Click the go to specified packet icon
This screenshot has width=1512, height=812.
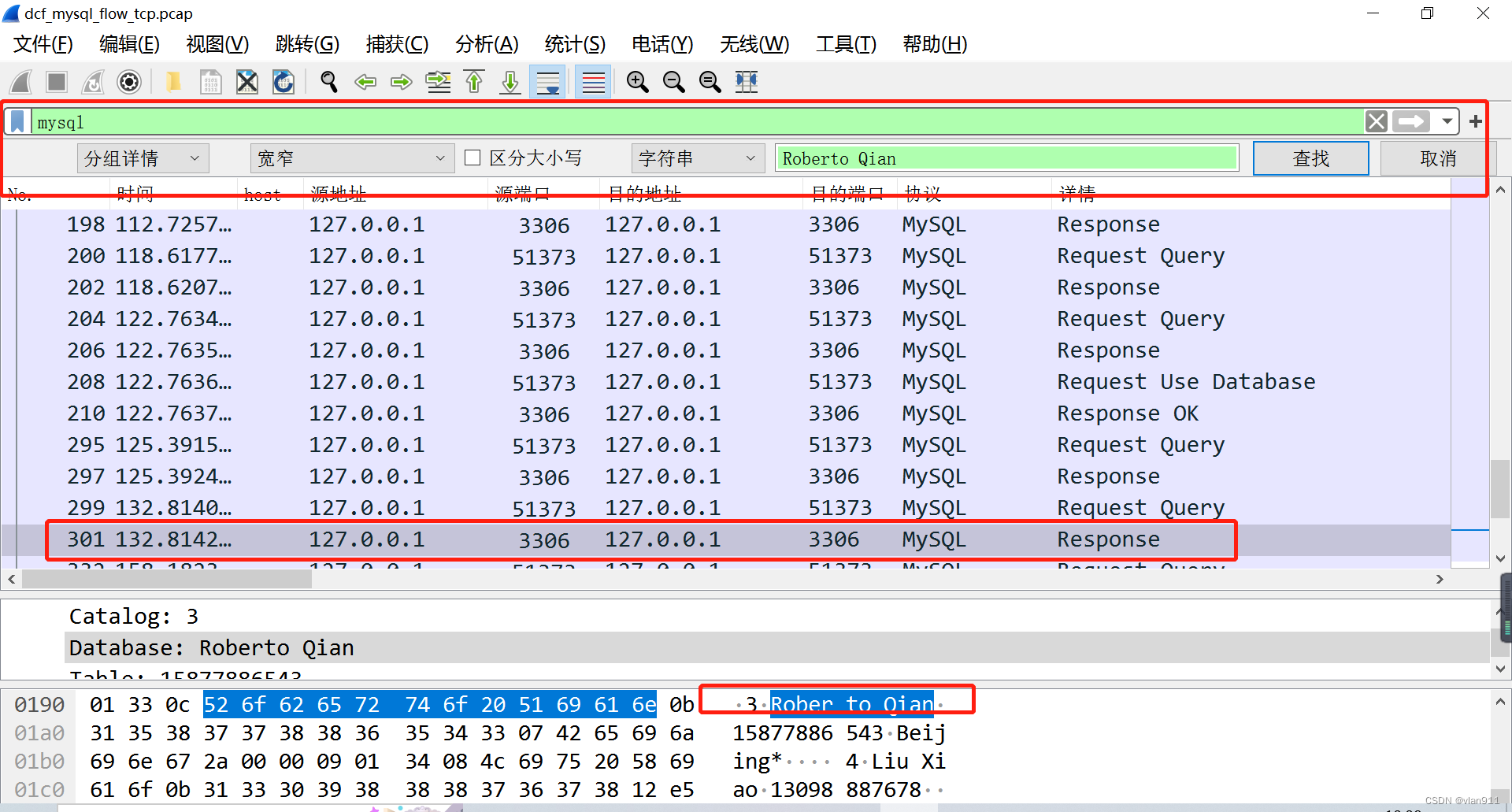tap(438, 82)
